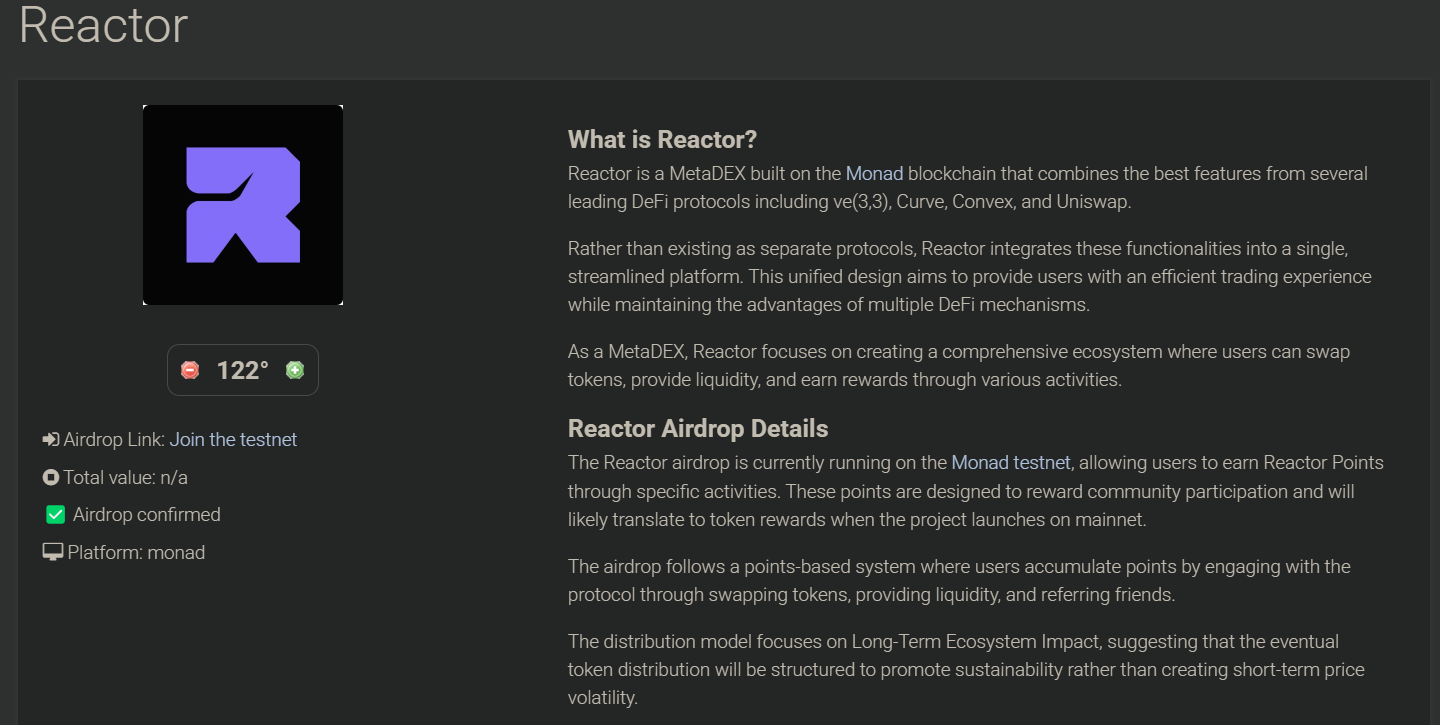Click the monitor icon beside Platform
This screenshot has width=1440, height=725.
point(53,552)
